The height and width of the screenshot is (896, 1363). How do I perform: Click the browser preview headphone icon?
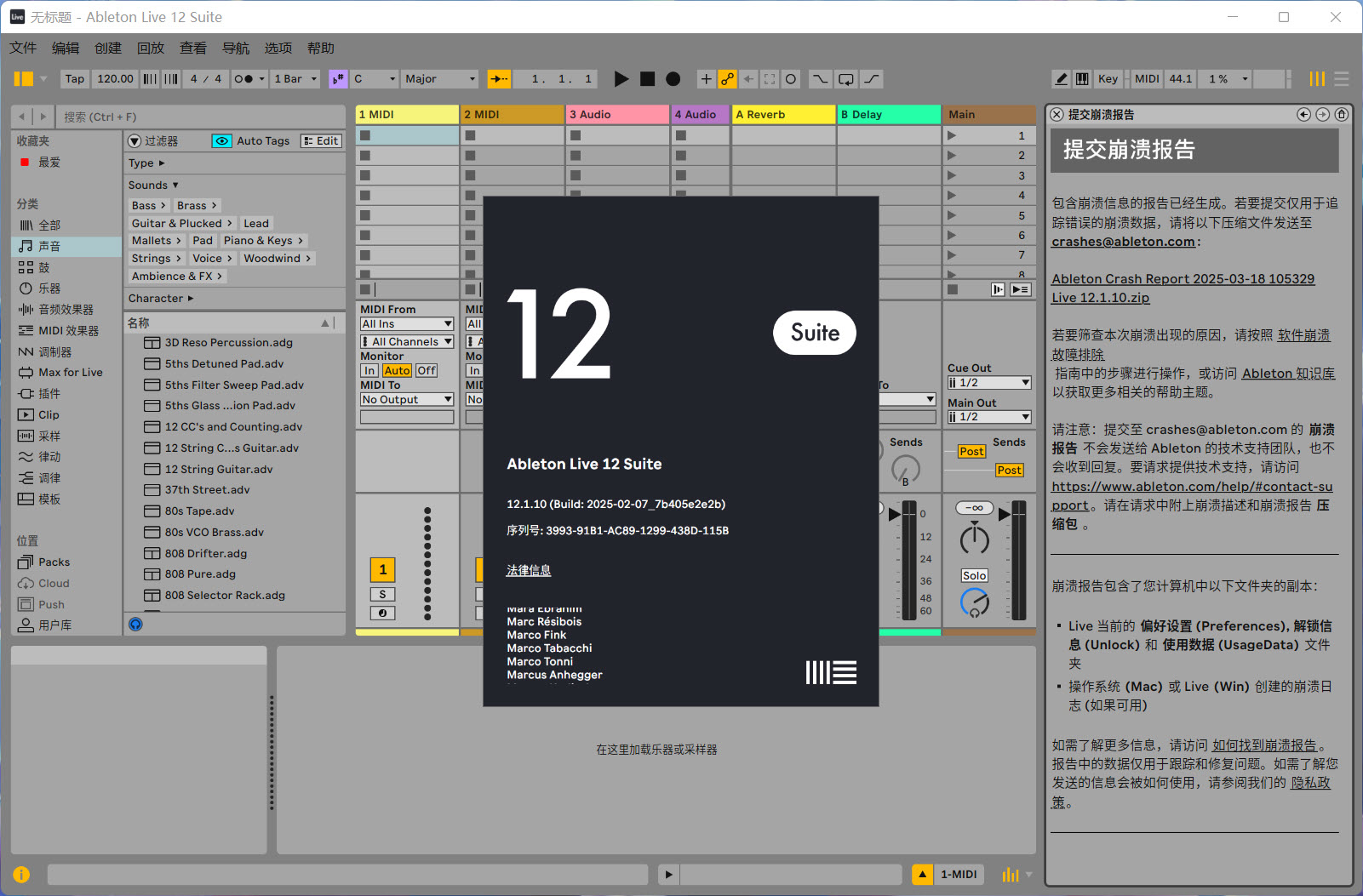135,625
